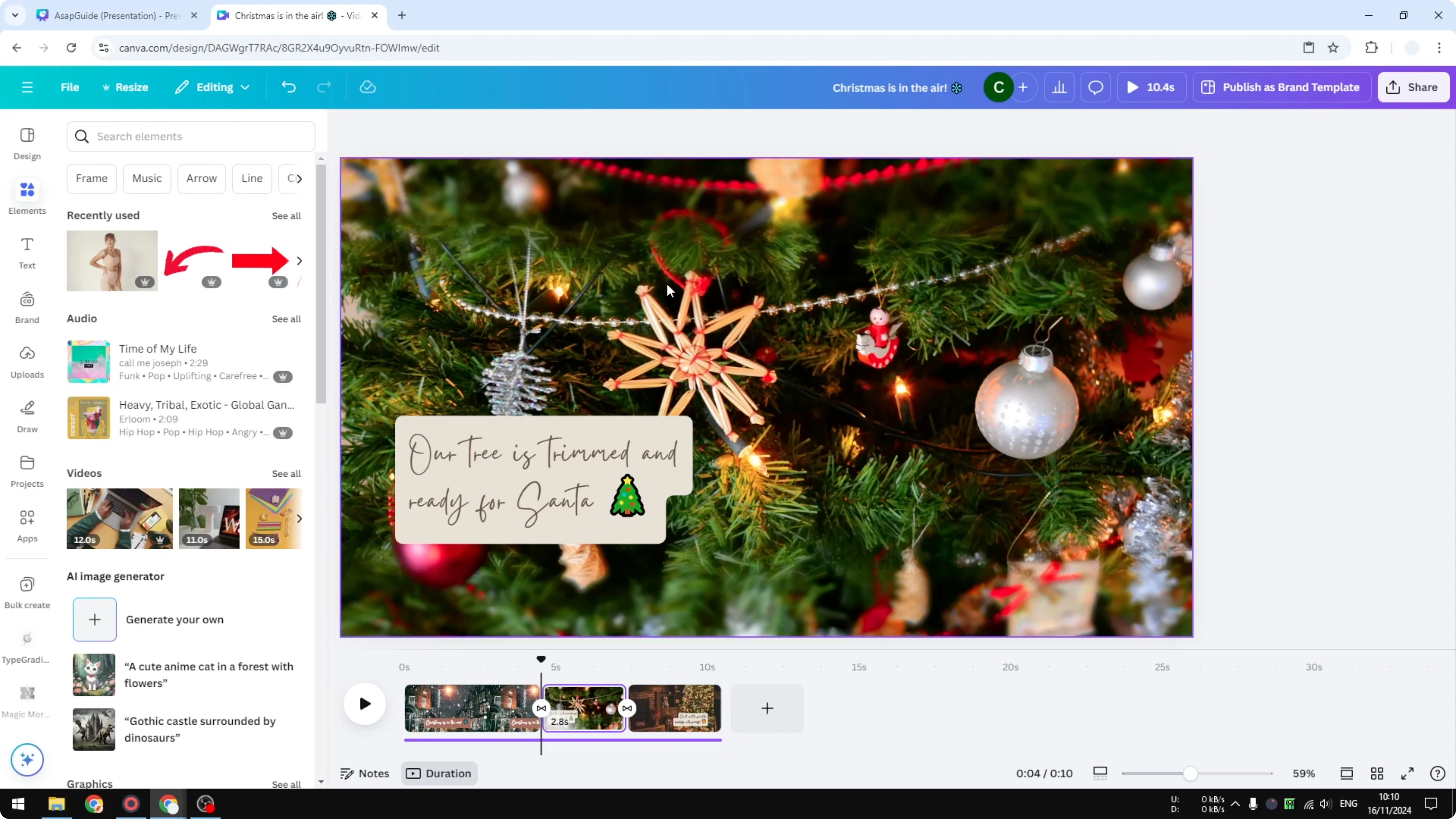Open the comments icon in the top bar
The width and height of the screenshot is (1456, 819).
pyautogui.click(x=1096, y=87)
